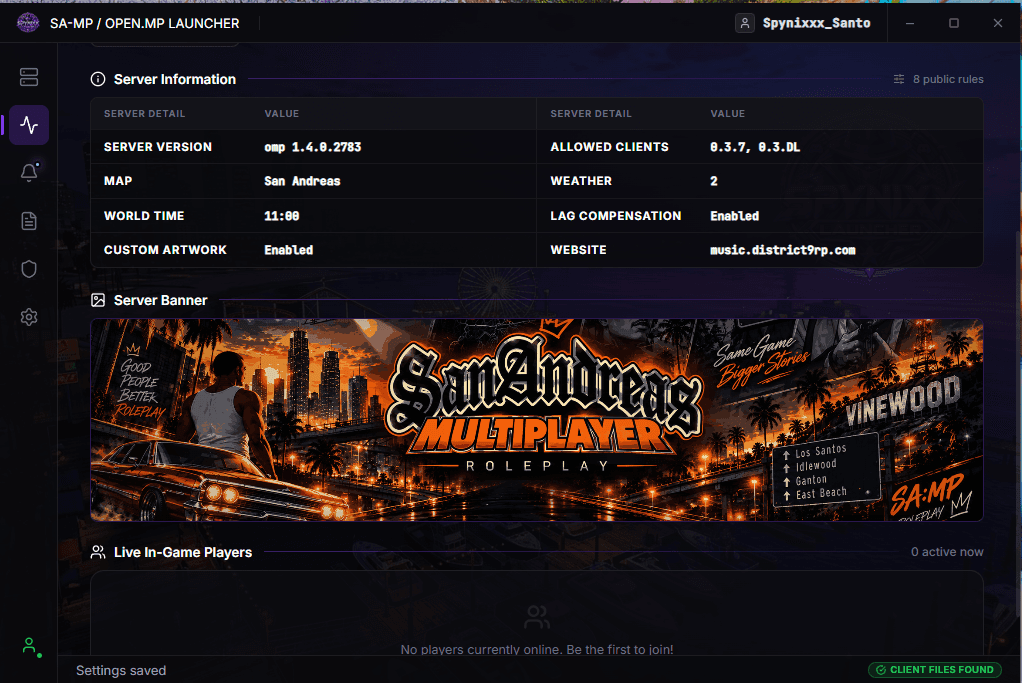Maximize the launcher window
The image size is (1022, 683).
[x=954, y=23]
